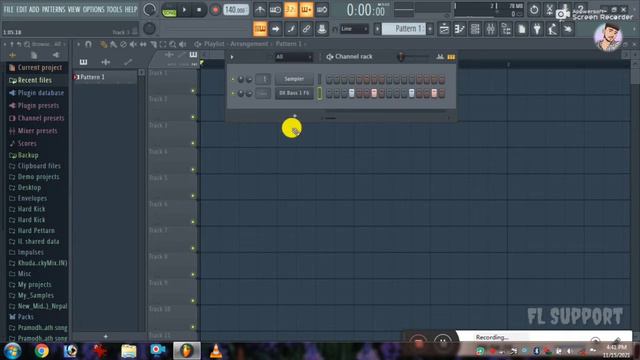640x360 pixels.
Task: Click the Stop button in transport
Action: (199, 10)
